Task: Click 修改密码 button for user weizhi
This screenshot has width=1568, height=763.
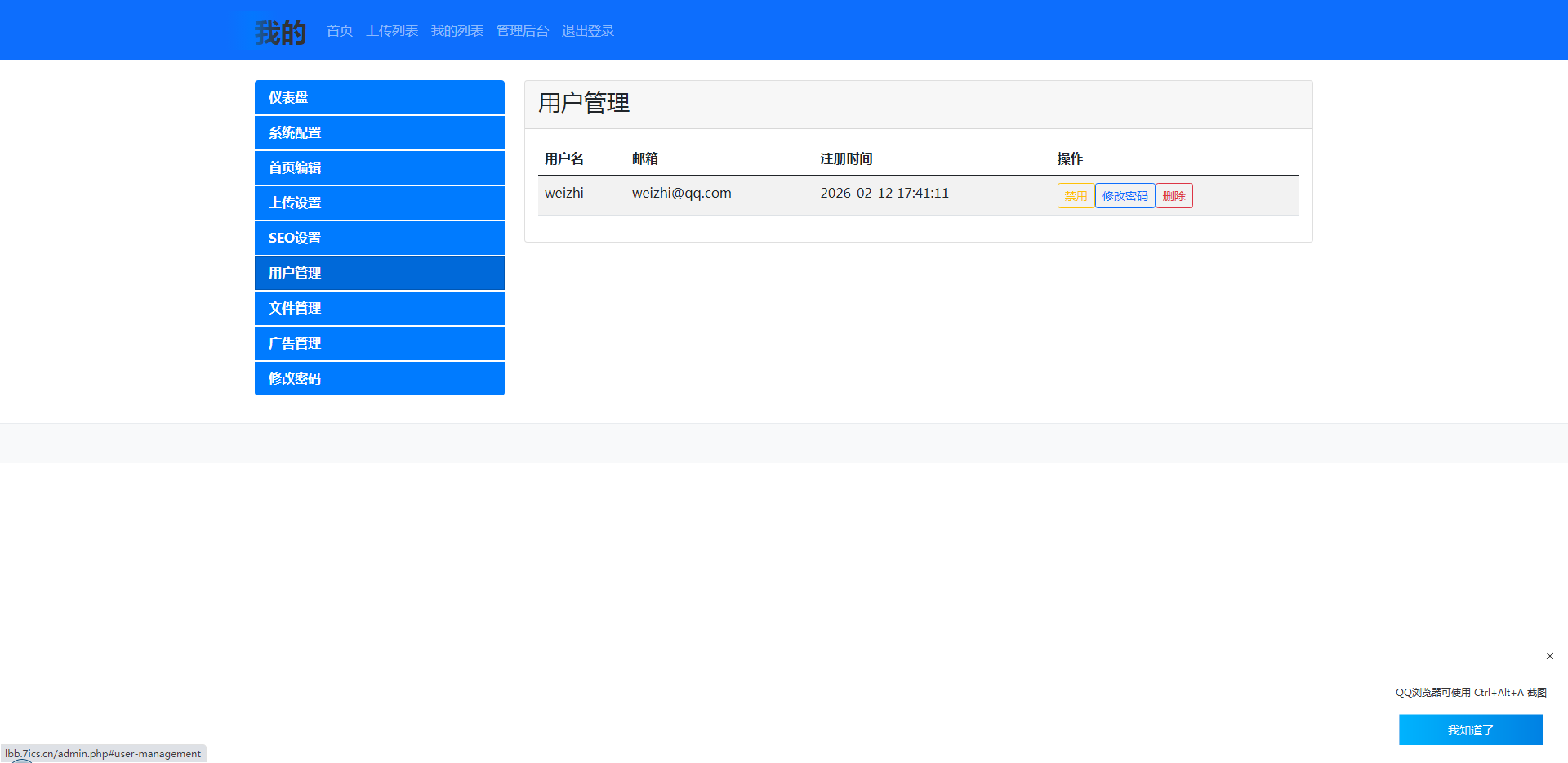Action: click(x=1125, y=196)
